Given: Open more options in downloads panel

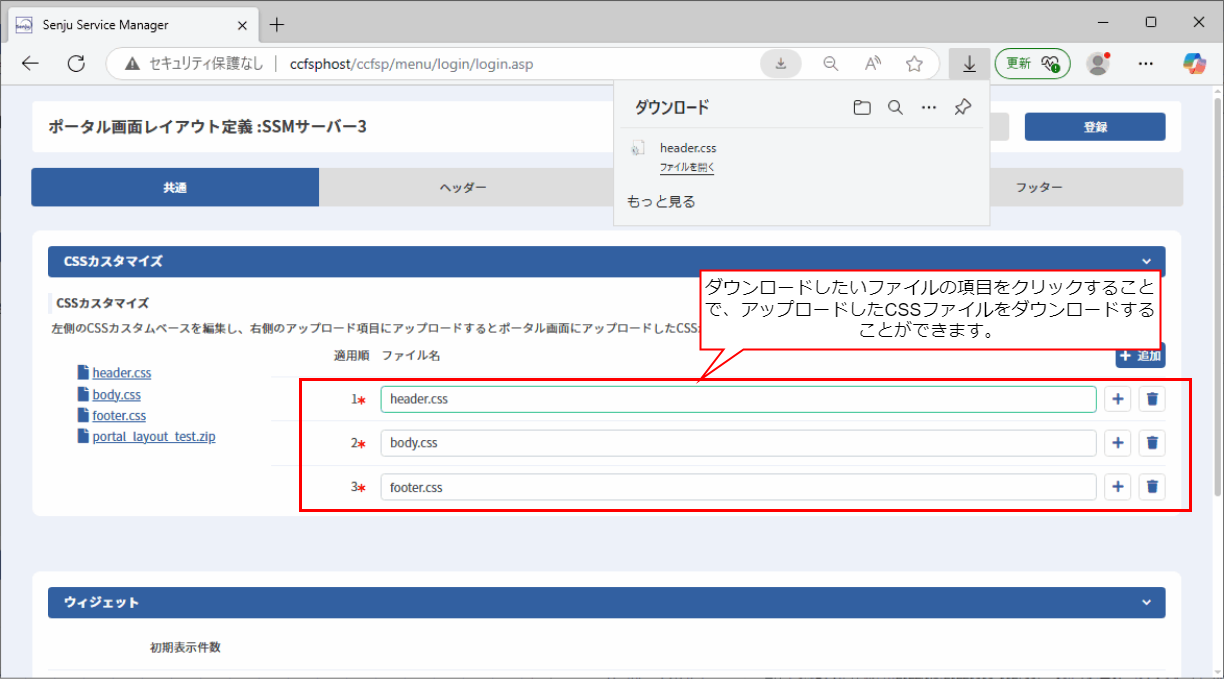Looking at the screenshot, I should 929,107.
